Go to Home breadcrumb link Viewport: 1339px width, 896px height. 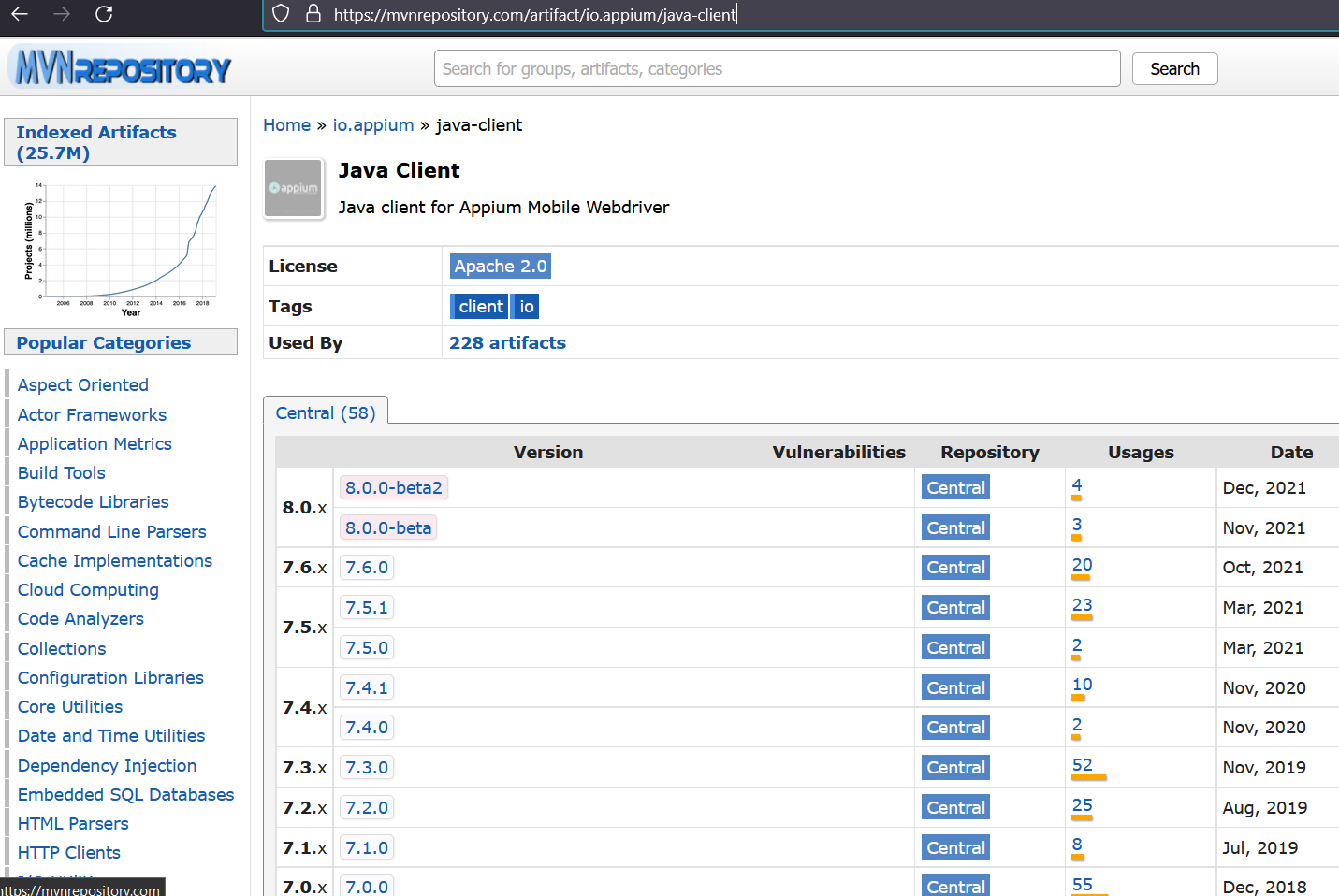pyautogui.click(x=286, y=125)
